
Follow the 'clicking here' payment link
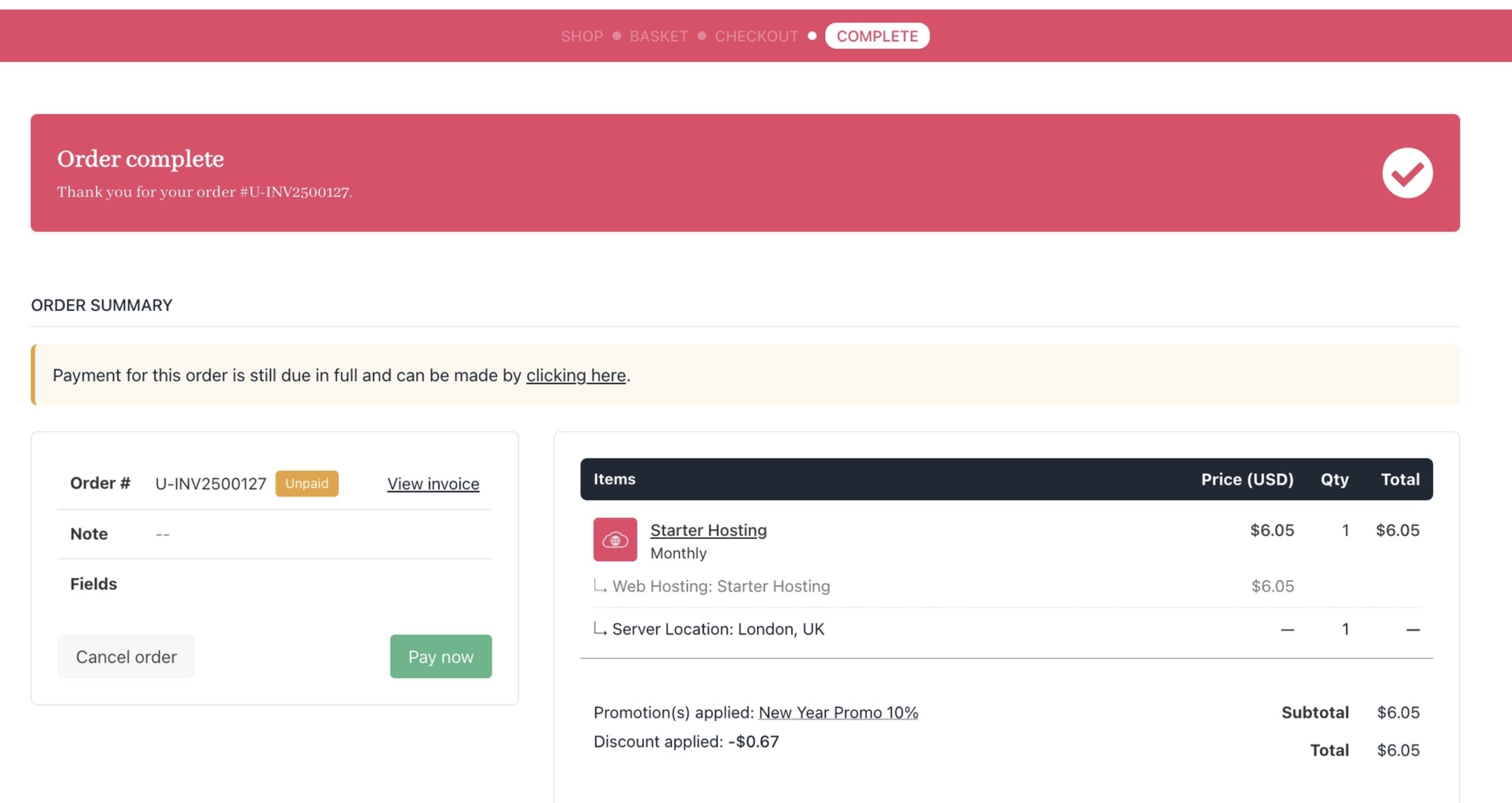[x=576, y=375]
